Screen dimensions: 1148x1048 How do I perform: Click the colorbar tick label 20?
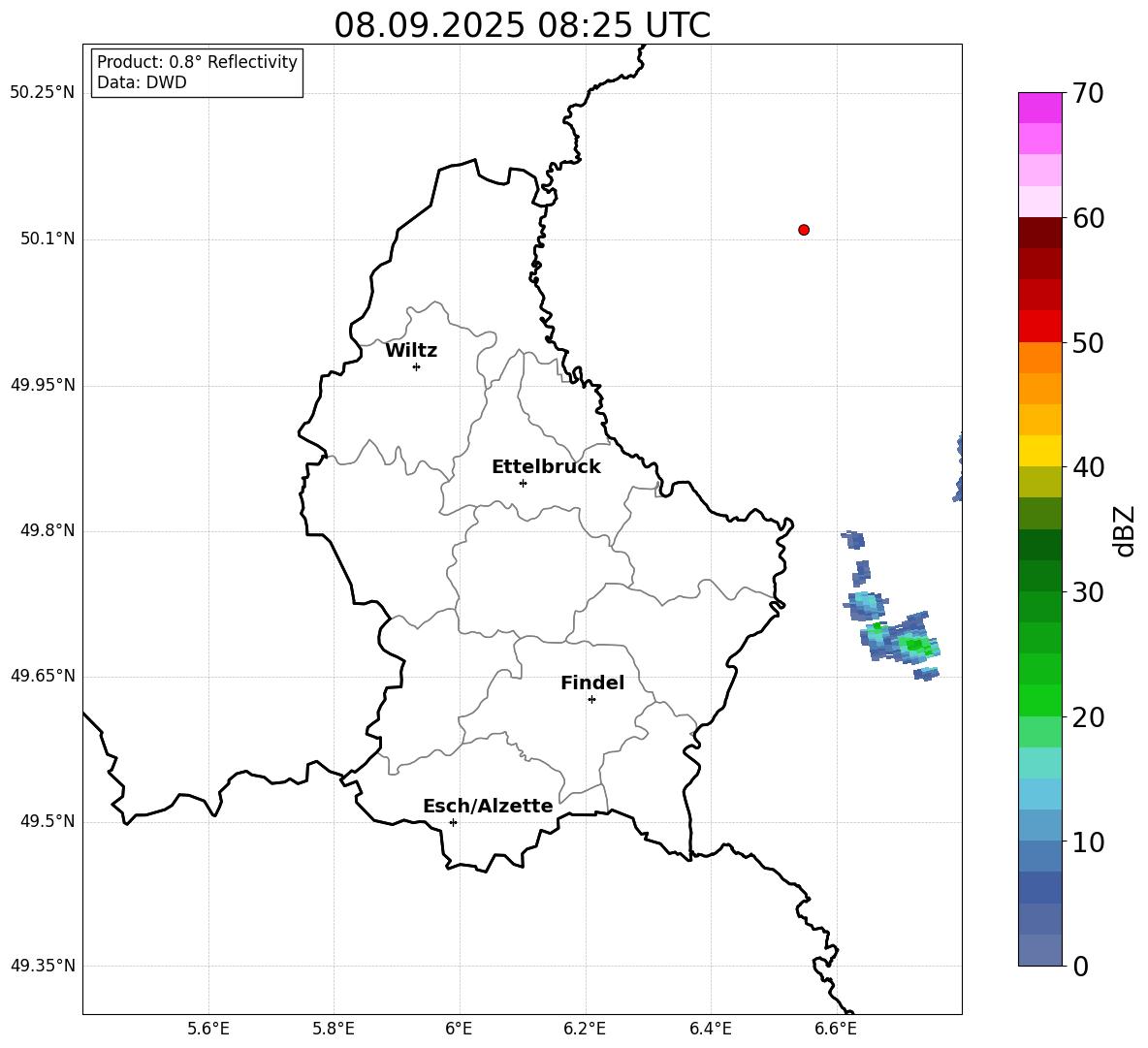pos(1088,717)
